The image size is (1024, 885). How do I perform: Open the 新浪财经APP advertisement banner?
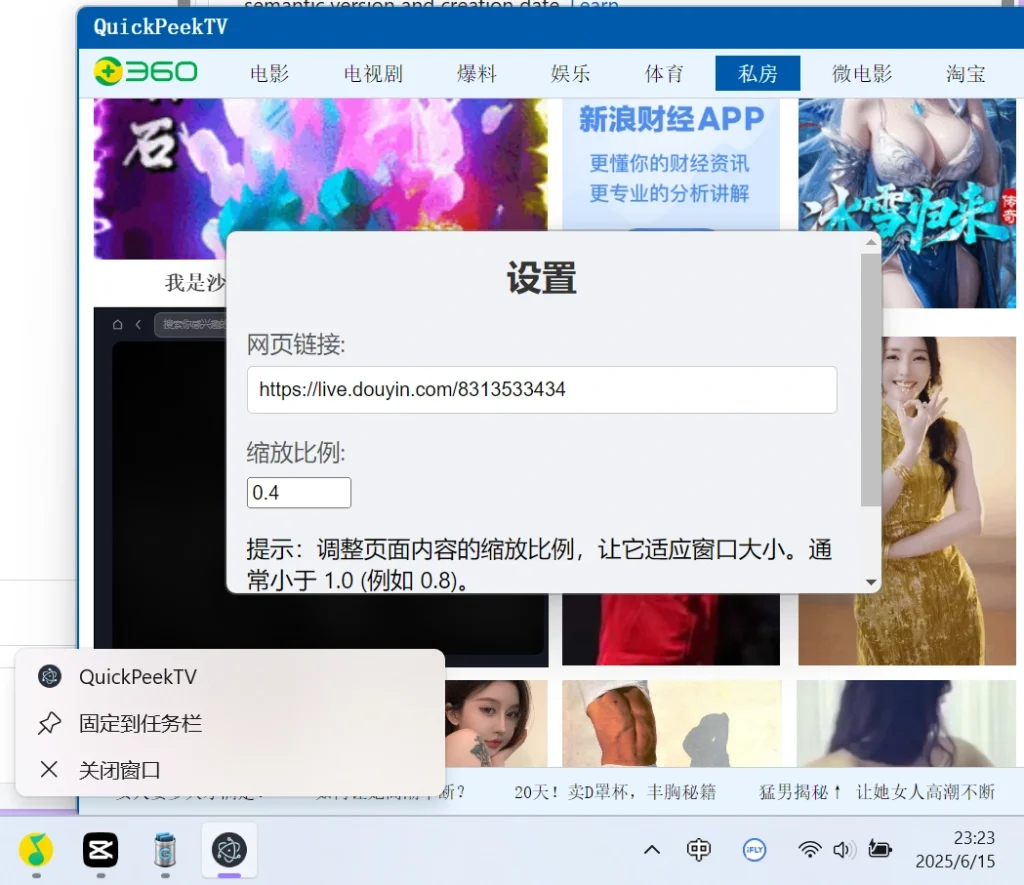click(x=671, y=165)
